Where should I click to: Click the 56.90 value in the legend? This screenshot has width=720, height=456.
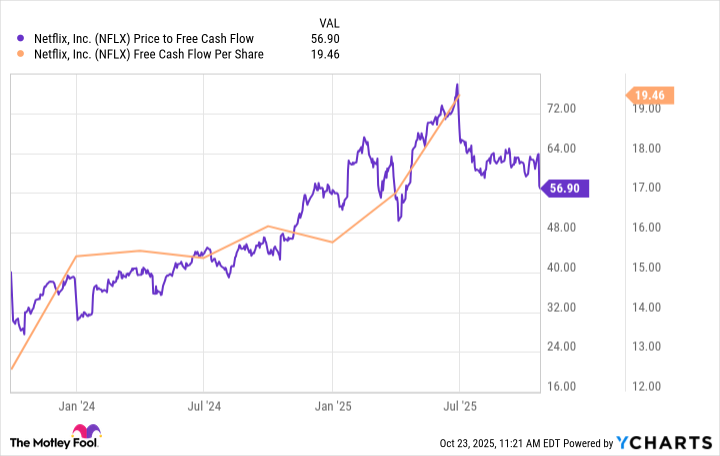(x=327, y=39)
